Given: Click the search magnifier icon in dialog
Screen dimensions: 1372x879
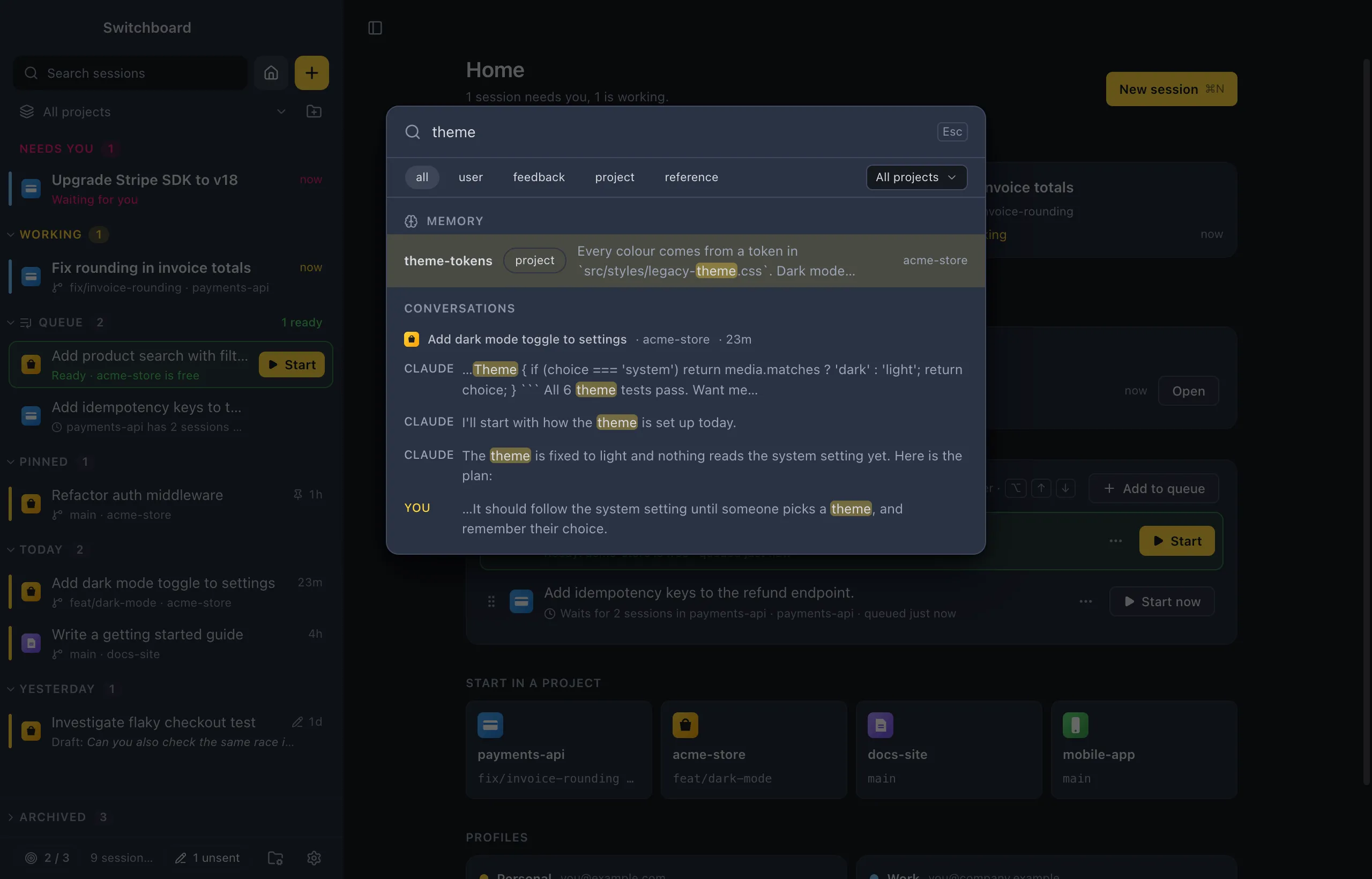Looking at the screenshot, I should coord(413,132).
